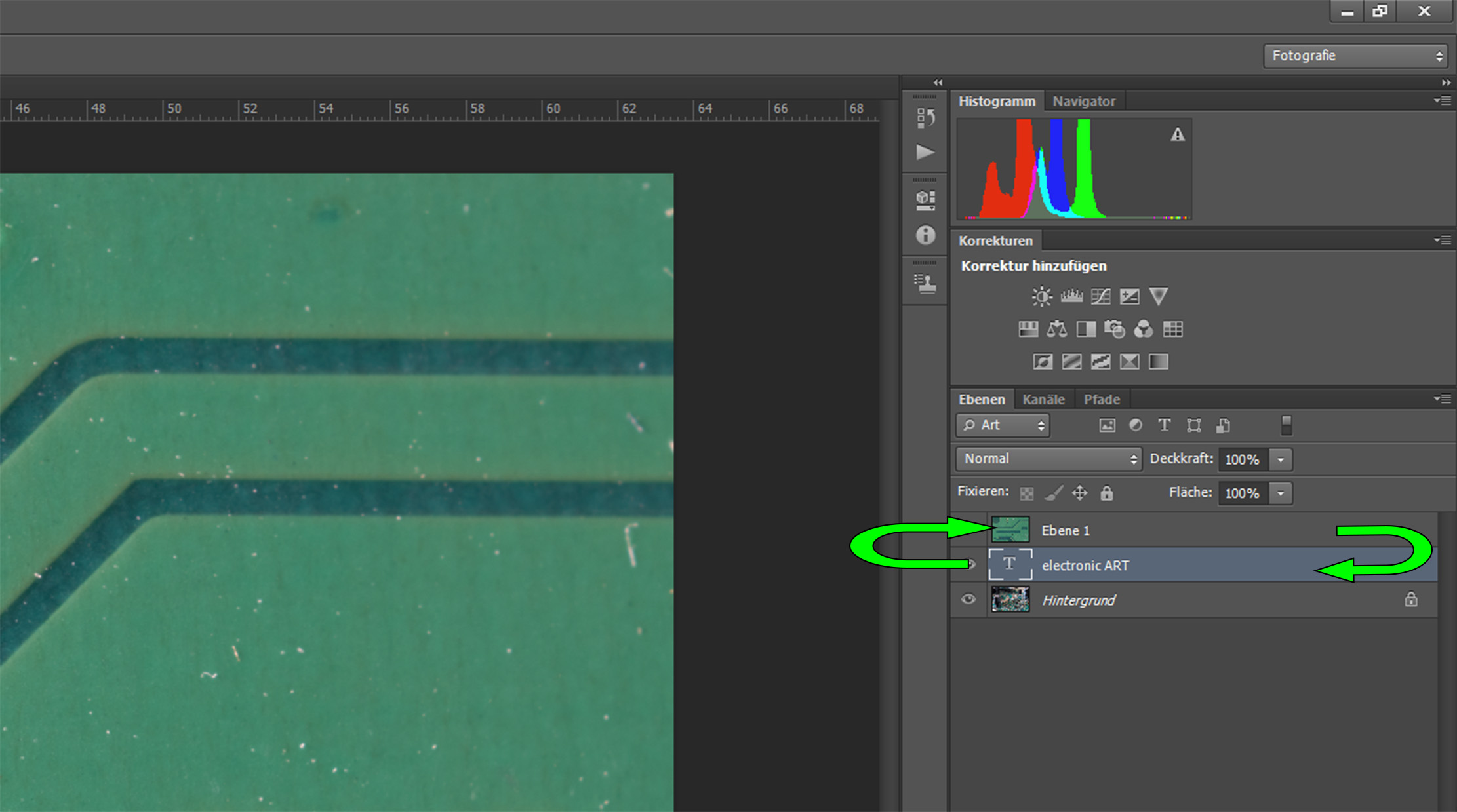Switch to the Navigator tab
Image resolution: width=1457 pixels, height=812 pixels.
pyautogui.click(x=1083, y=102)
